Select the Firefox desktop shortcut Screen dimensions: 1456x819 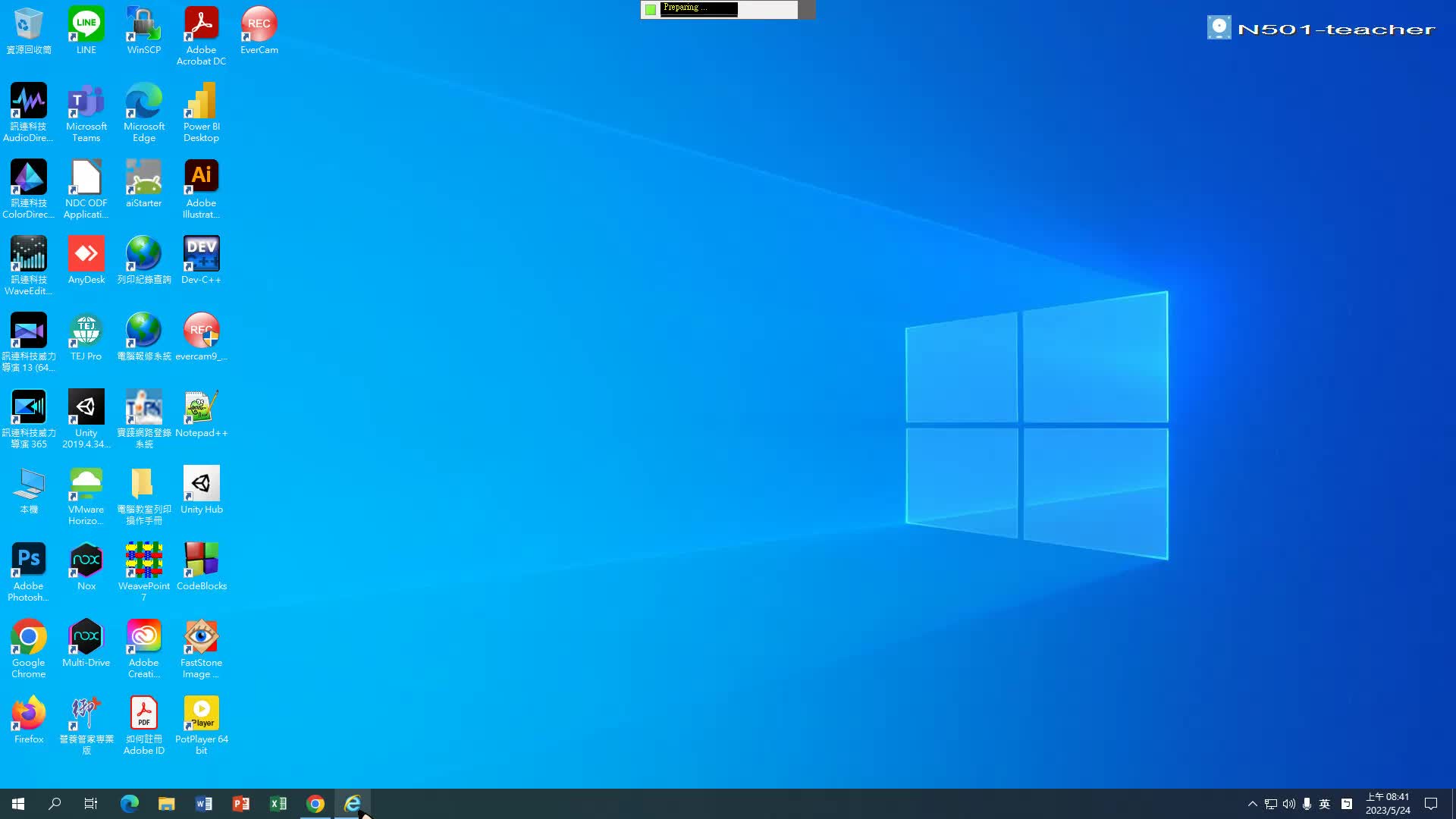(29, 720)
